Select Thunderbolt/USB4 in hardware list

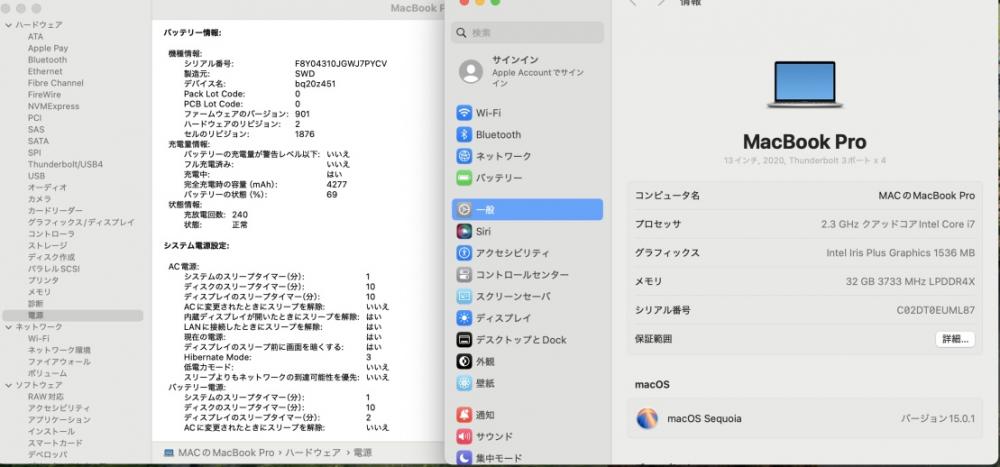point(65,165)
